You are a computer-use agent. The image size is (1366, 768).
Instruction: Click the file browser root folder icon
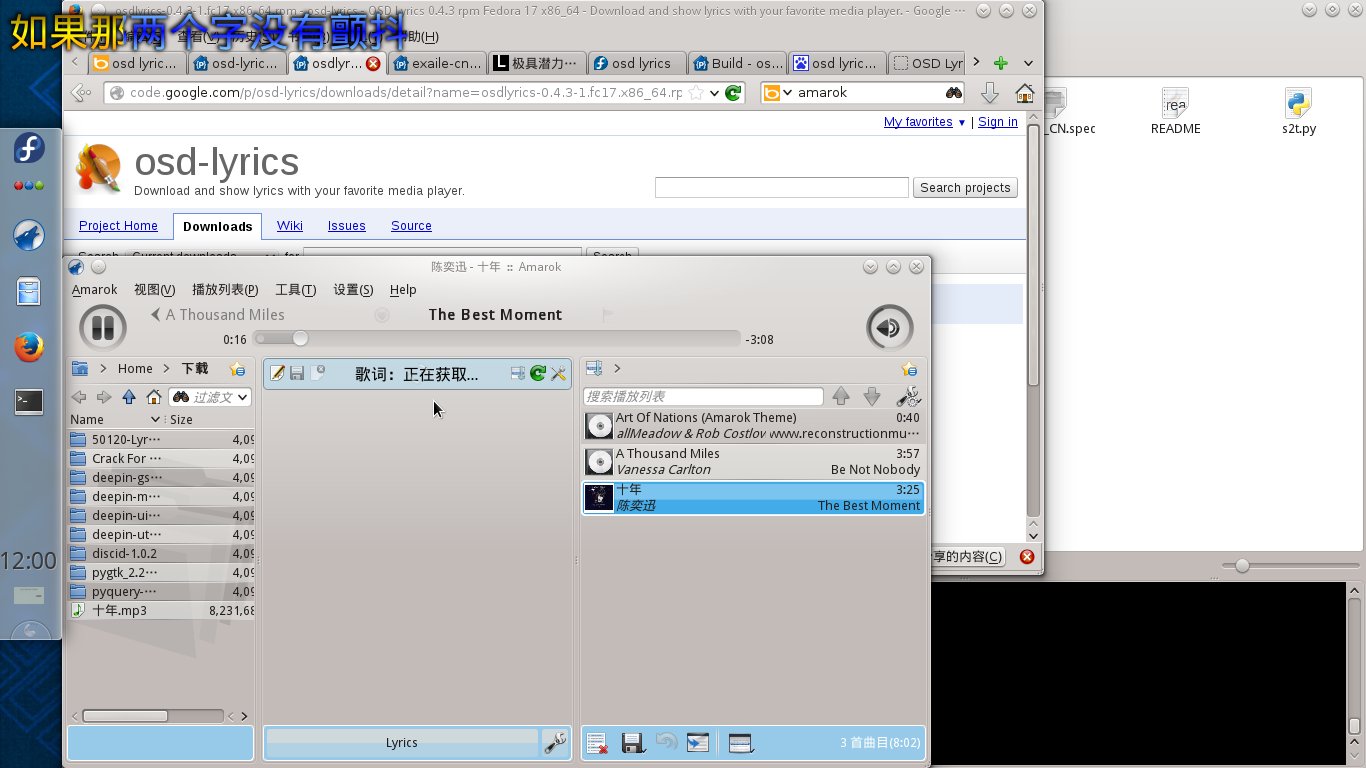pos(80,368)
